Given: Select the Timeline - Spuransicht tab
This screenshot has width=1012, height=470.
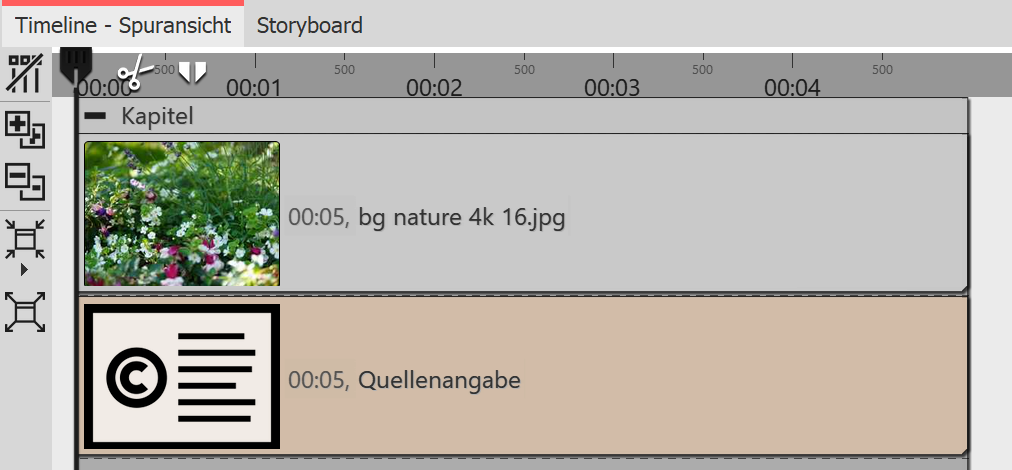Looking at the screenshot, I should tap(123, 26).
